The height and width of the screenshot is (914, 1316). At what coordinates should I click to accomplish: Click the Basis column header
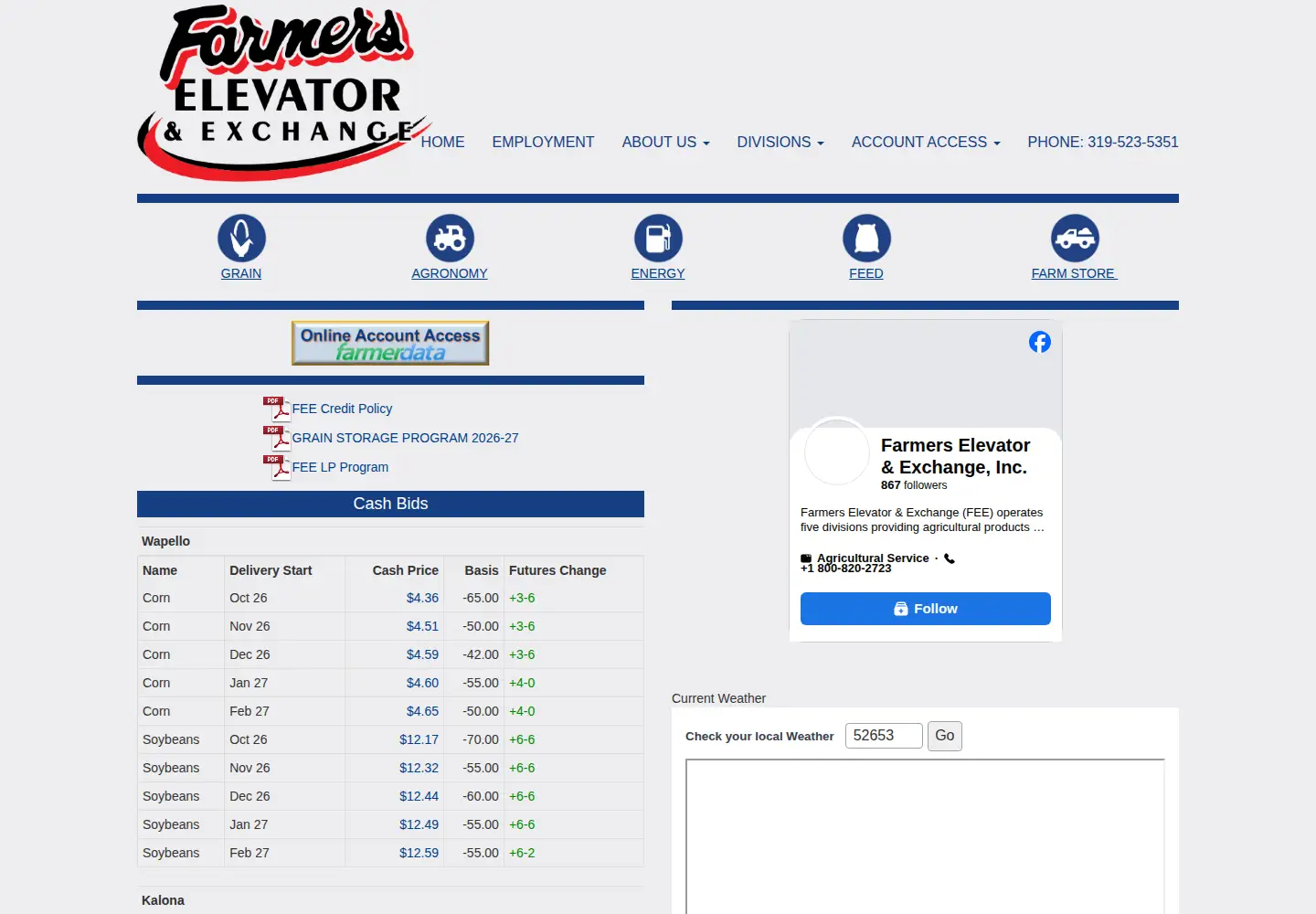tap(482, 570)
